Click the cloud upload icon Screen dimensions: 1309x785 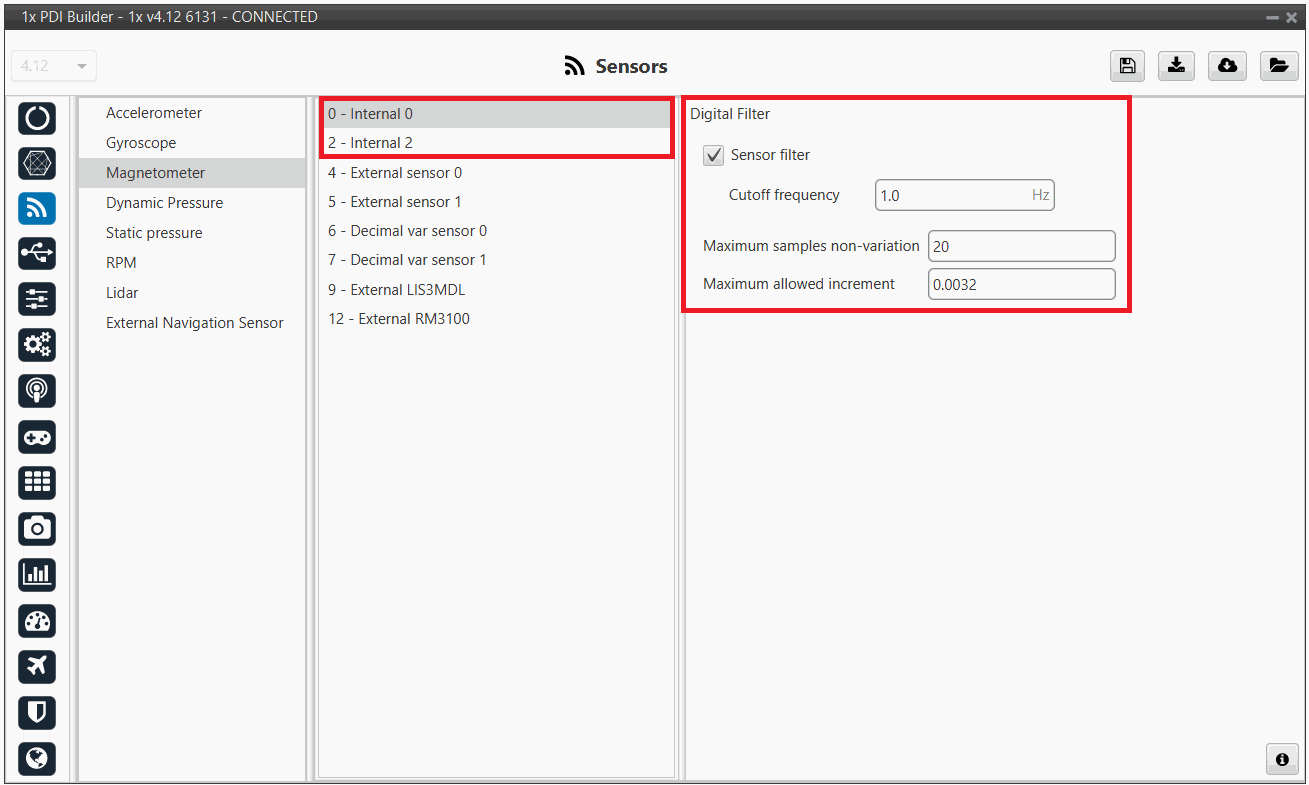pos(1227,66)
